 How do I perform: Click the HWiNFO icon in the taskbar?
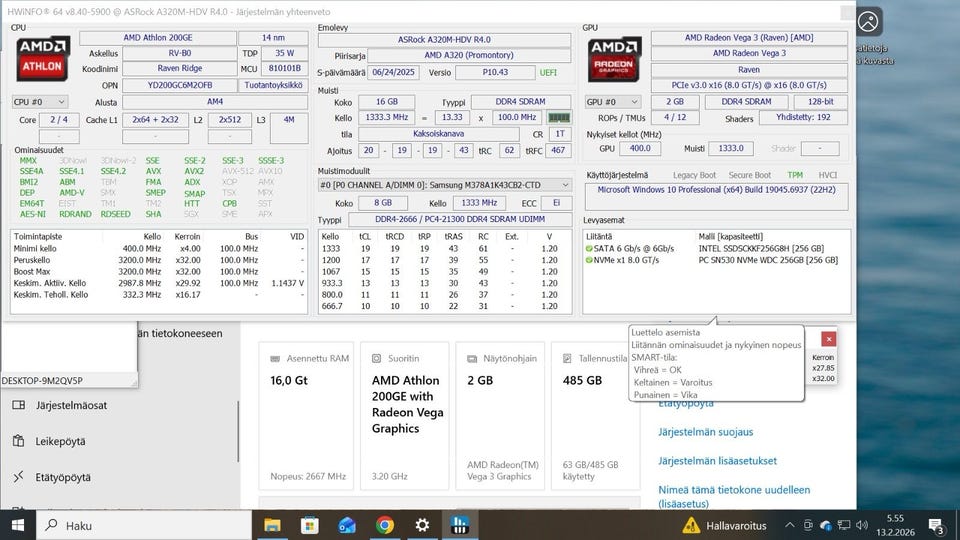459,524
